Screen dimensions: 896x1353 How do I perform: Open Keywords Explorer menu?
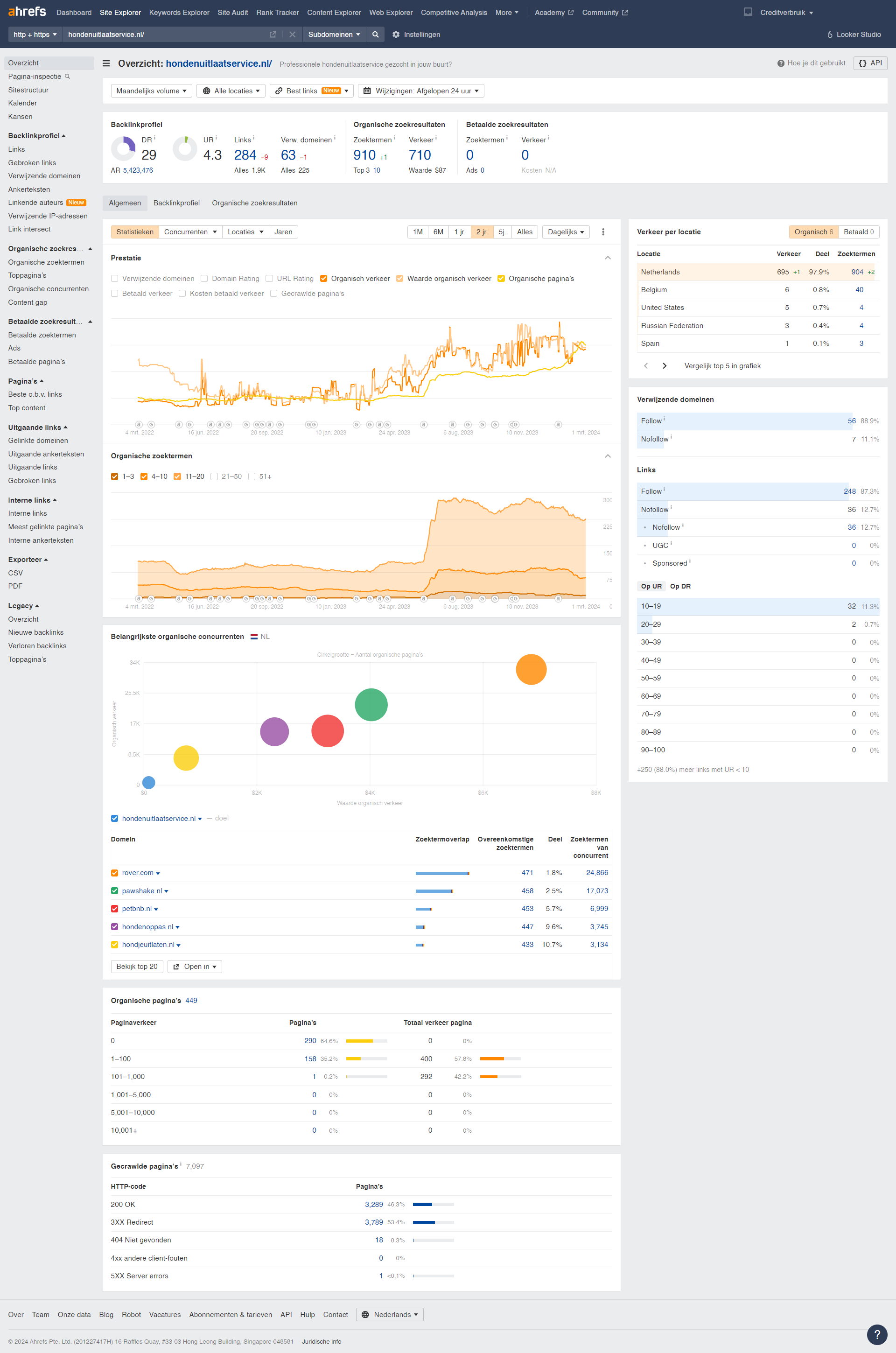tap(179, 13)
